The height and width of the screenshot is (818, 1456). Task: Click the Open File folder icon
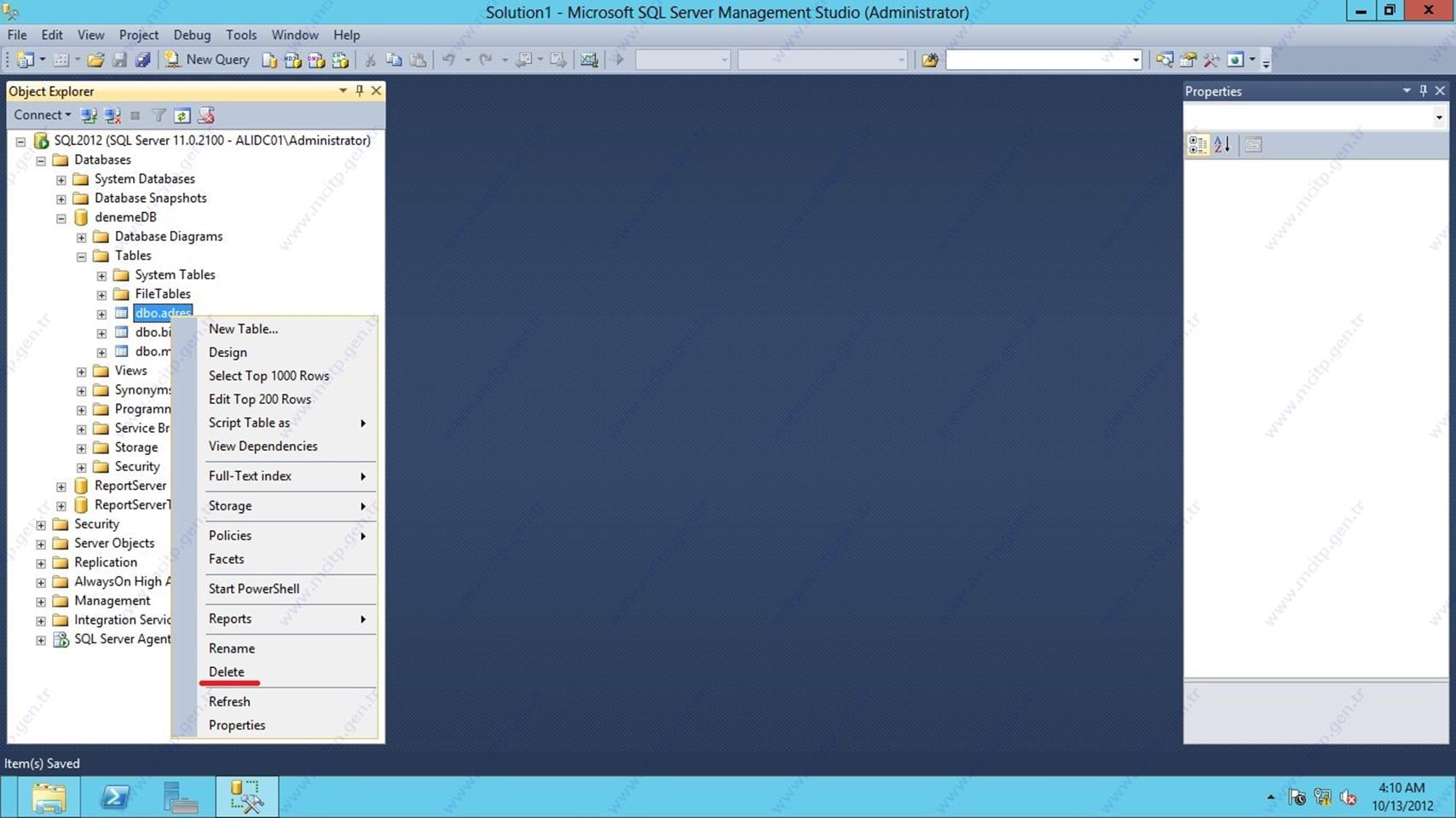click(95, 60)
